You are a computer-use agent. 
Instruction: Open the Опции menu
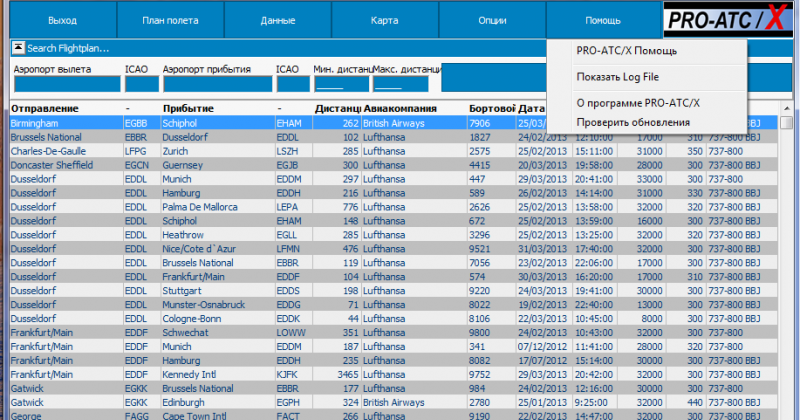492,20
